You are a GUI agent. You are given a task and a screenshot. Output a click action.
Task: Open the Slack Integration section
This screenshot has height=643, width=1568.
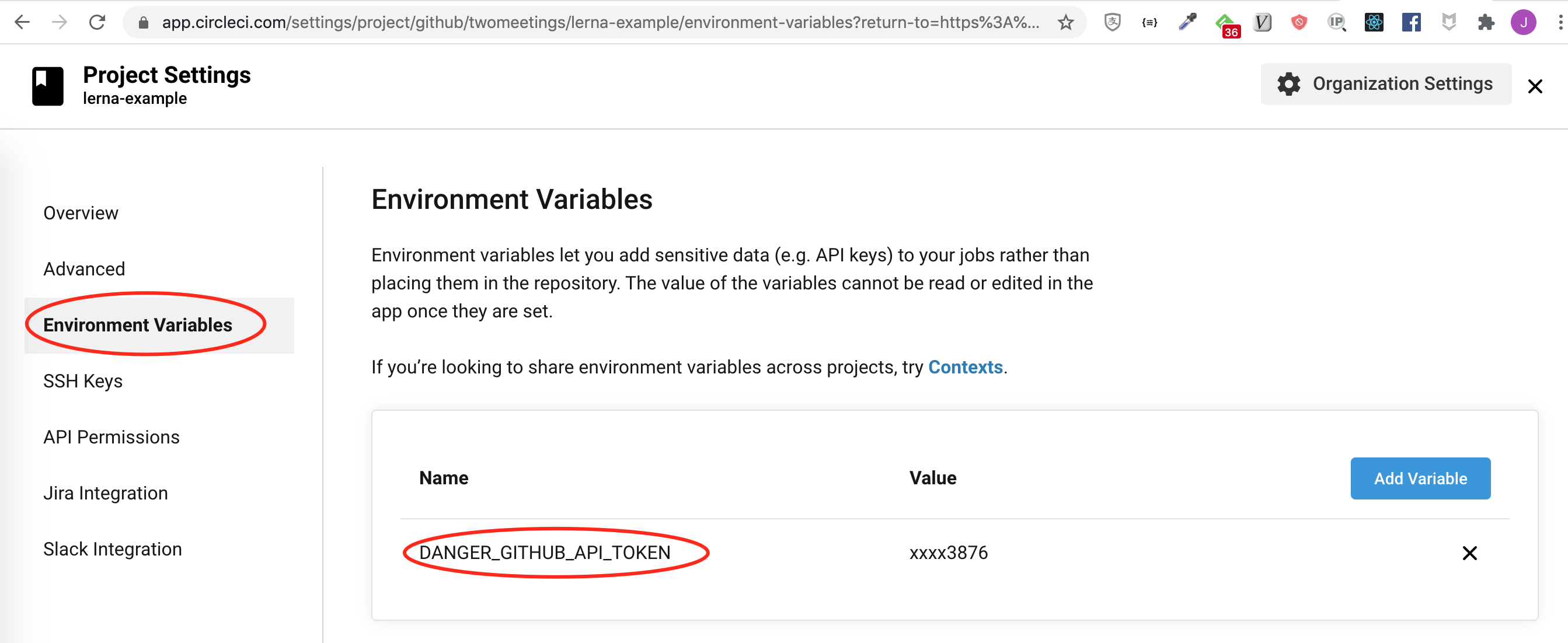[113, 549]
